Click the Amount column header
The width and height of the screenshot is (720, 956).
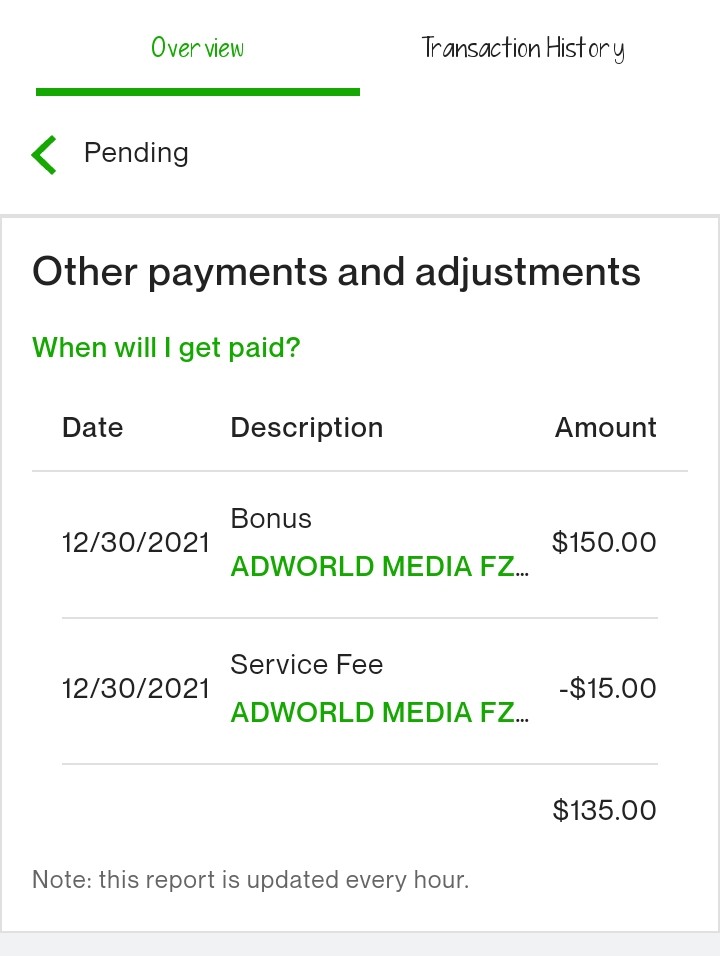[x=605, y=427]
